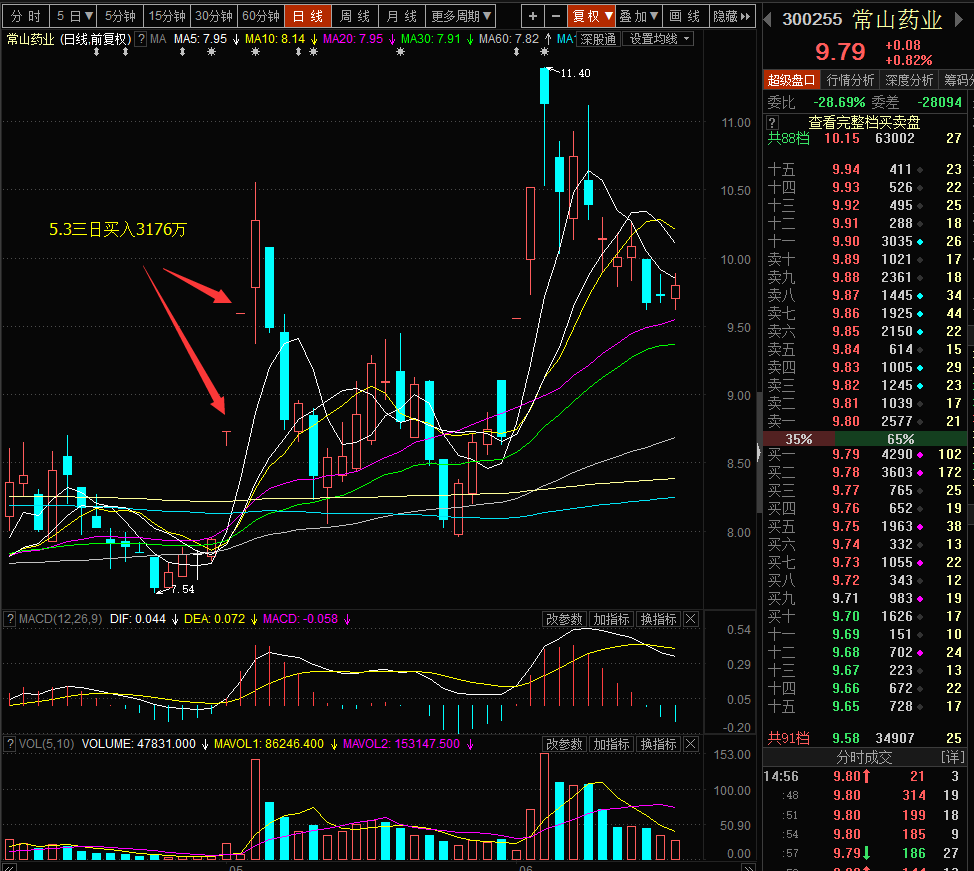Toggle the 画线 drawing tools
The width and height of the screenshot is (974, 871).
(685, 16)
